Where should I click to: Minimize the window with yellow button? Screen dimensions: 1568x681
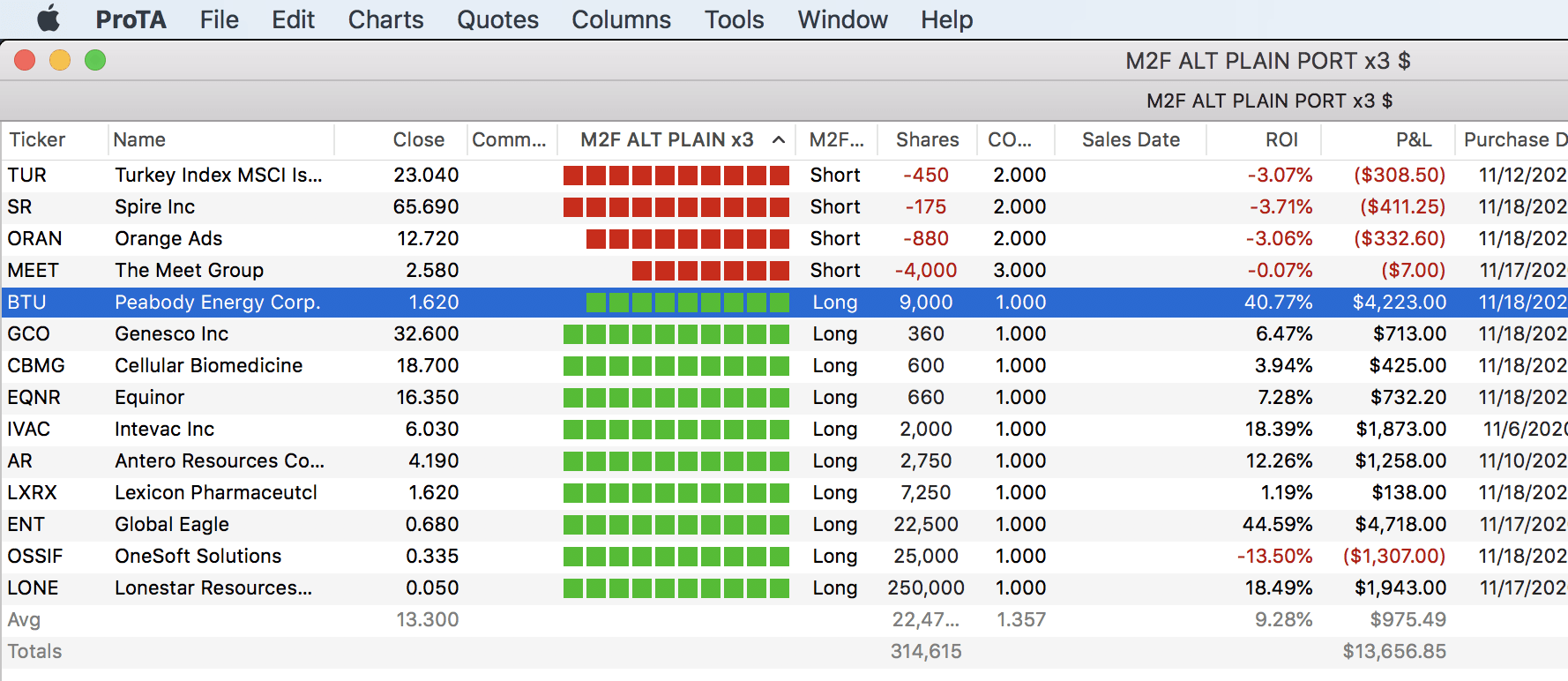[60, 60]
